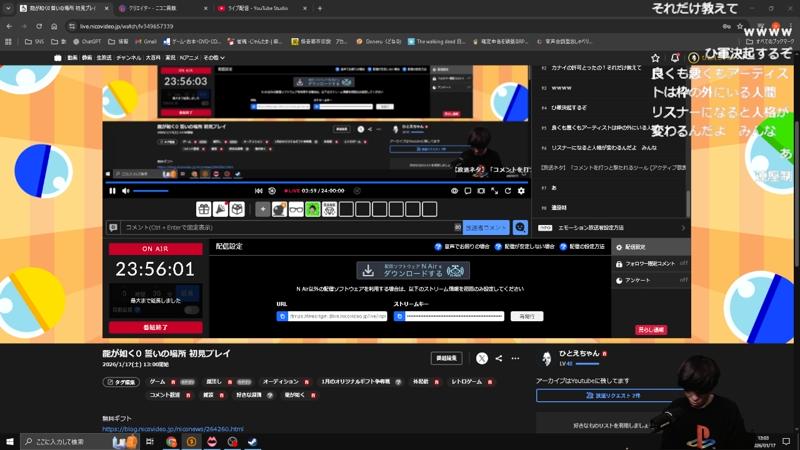
Task: Toggle comment visibility eye icon in player
Action: click(x=454, y=191)
